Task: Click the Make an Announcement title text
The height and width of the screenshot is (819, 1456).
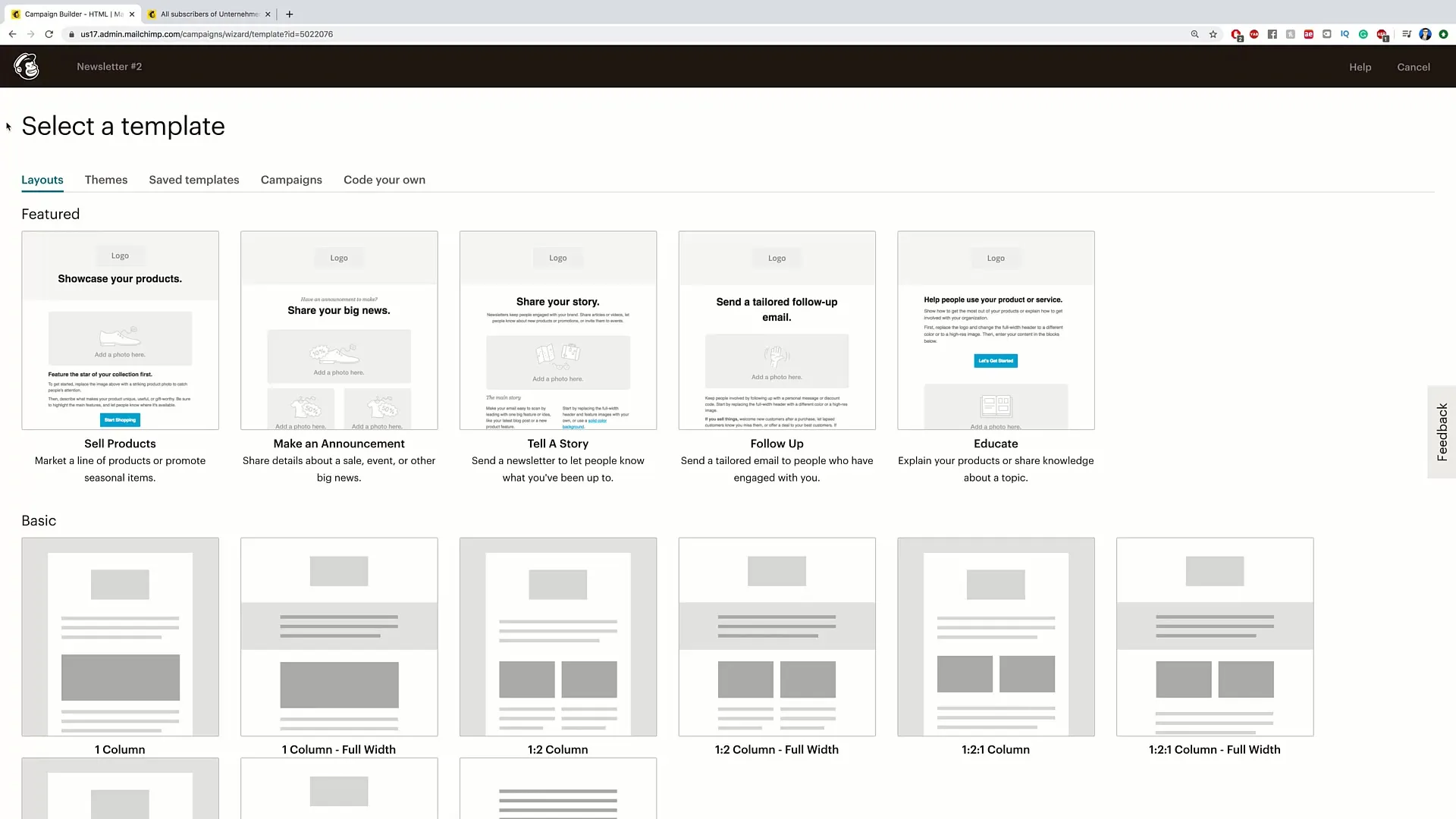Action: tap(339, 444)
